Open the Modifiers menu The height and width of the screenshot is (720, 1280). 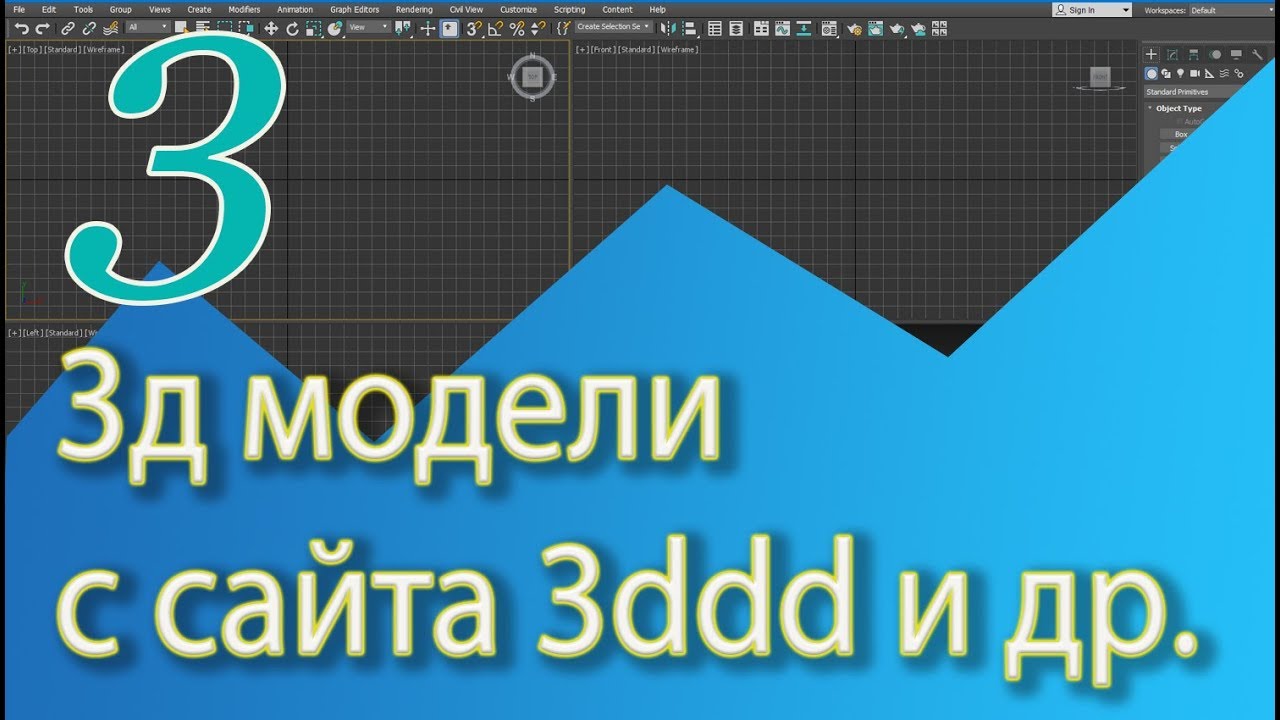pos(244,9)
